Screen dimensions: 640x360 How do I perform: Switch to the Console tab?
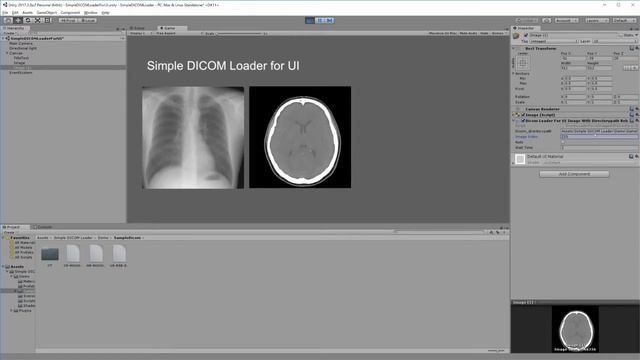pos(44,227)
